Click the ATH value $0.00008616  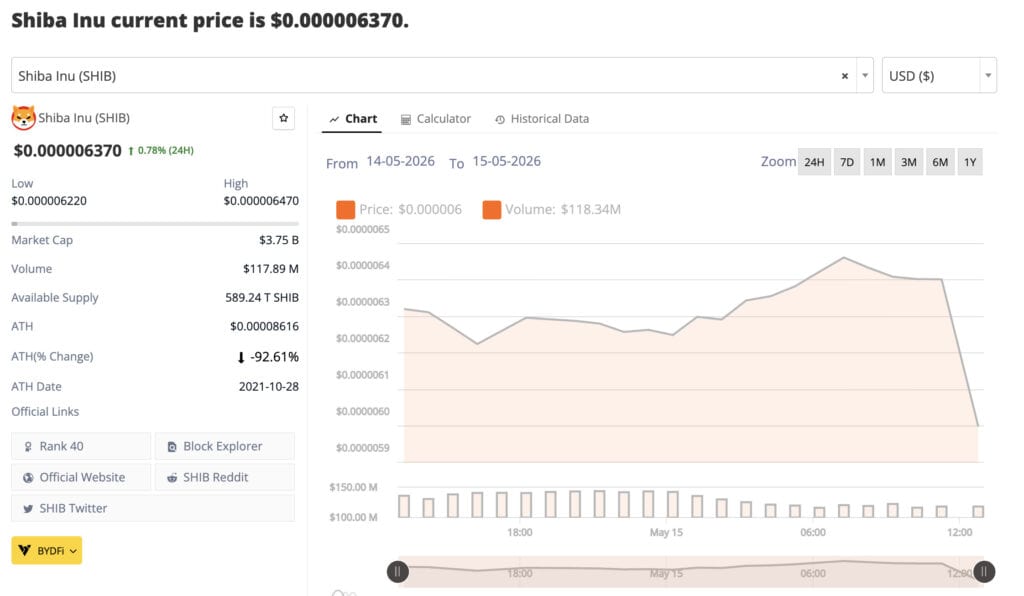pos(264,326)
